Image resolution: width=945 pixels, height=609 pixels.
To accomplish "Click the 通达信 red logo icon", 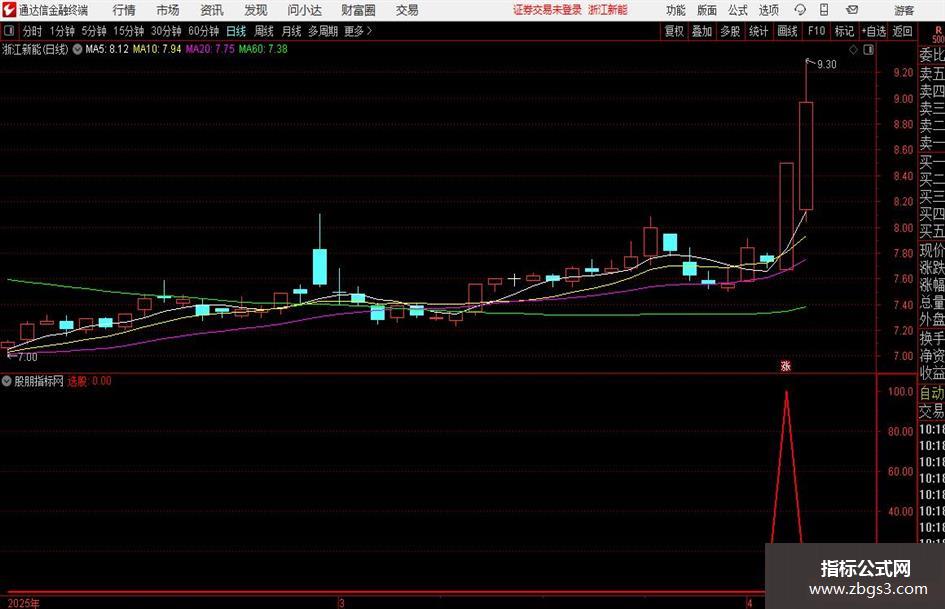I will 9,10.
